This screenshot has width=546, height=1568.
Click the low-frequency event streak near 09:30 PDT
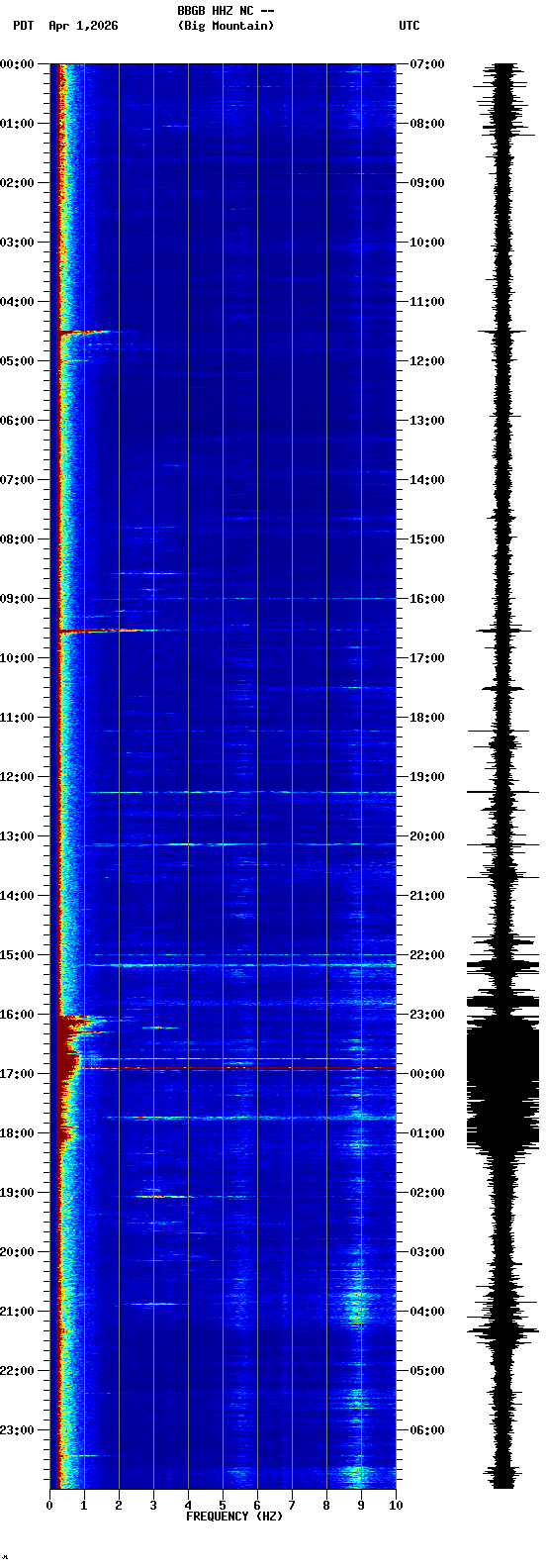(x=107, y=630)
